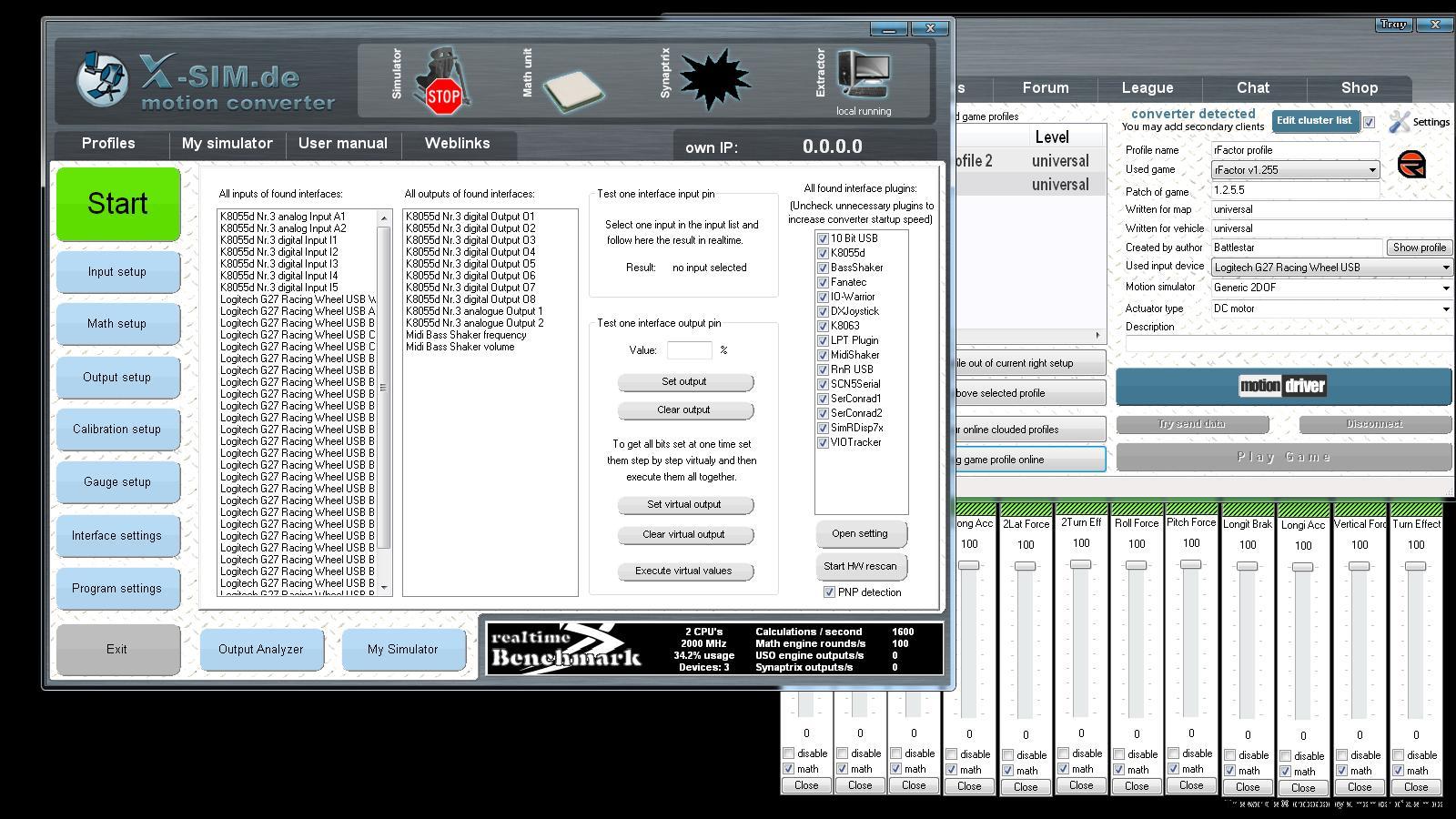Click the Simulator STOP sign icon

(x=443, y=82)
